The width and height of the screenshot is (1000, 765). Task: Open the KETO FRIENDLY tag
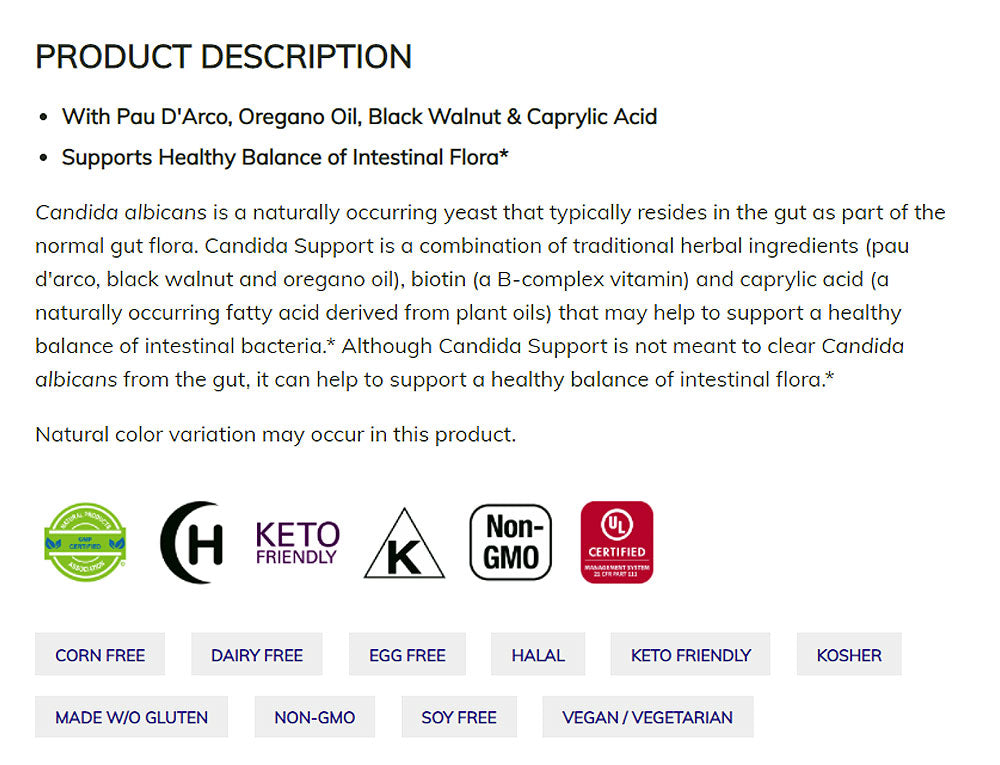pyautogui.click(x=690, y=655)
